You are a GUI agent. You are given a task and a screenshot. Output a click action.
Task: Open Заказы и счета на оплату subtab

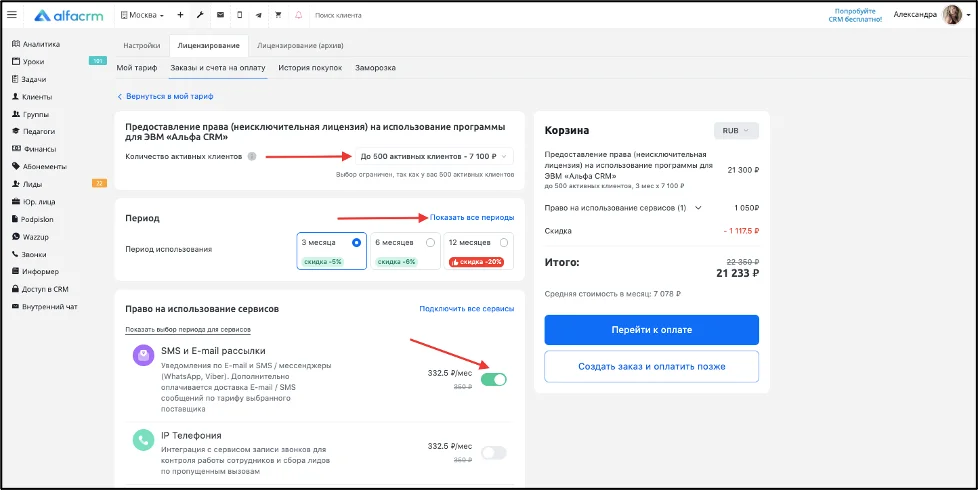click(x=218, y=67)
